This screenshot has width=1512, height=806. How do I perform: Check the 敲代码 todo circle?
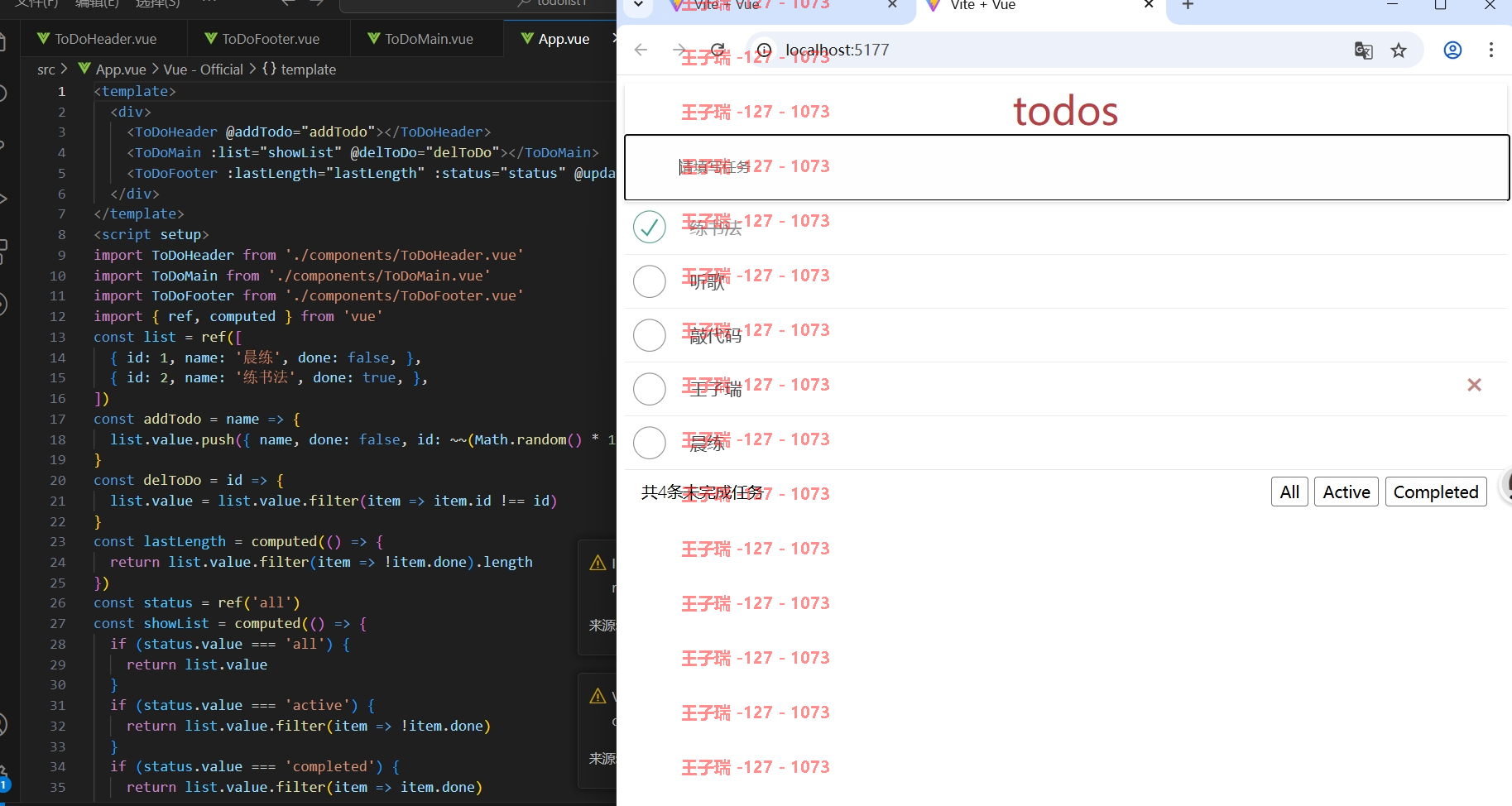(650, 335)
